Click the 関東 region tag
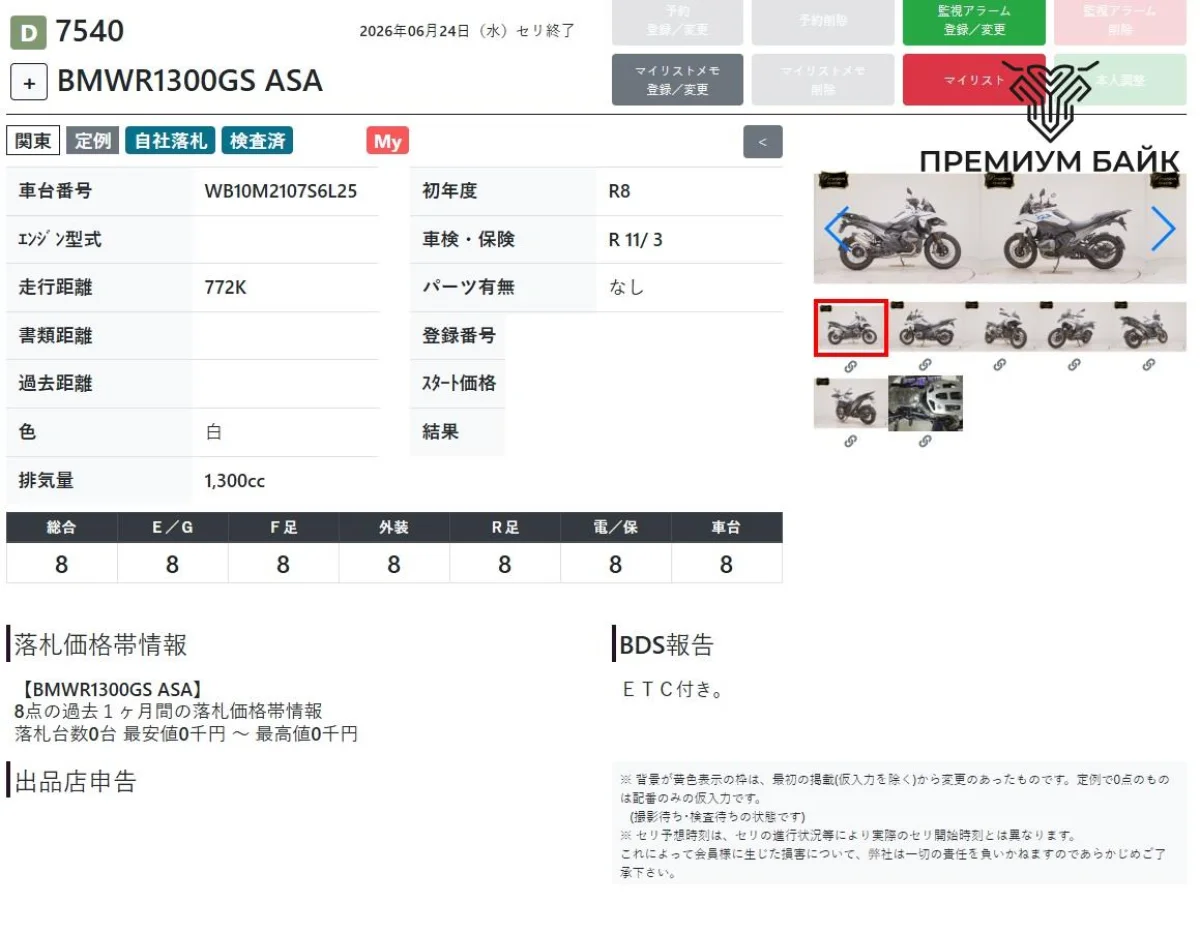Screen dimensions: 1200x933 (x=34, y=141)
